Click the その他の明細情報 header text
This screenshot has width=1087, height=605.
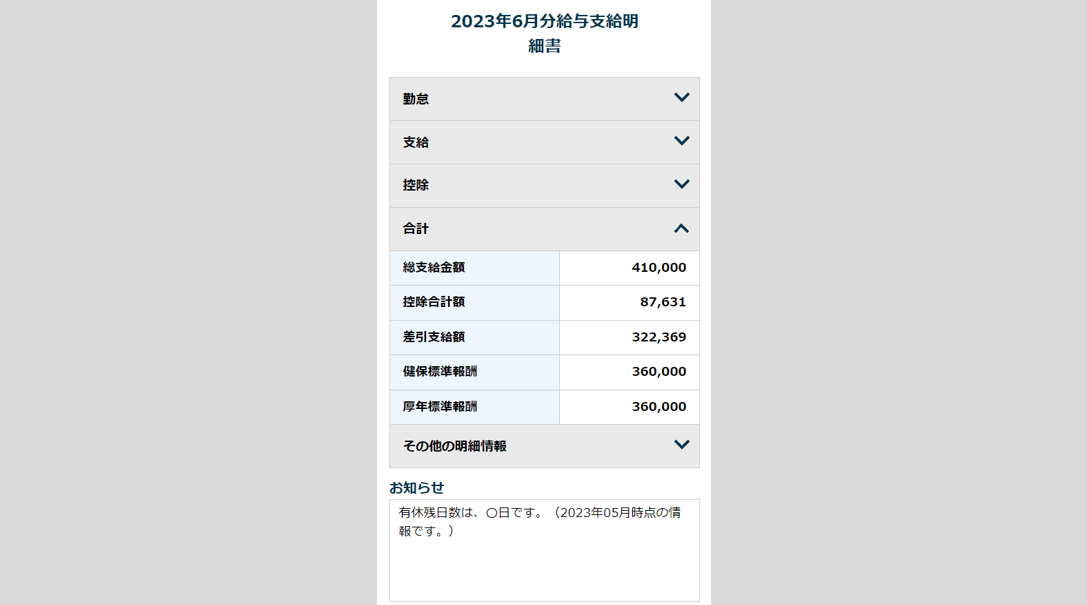pyautogui.click(x=455, y=446)
